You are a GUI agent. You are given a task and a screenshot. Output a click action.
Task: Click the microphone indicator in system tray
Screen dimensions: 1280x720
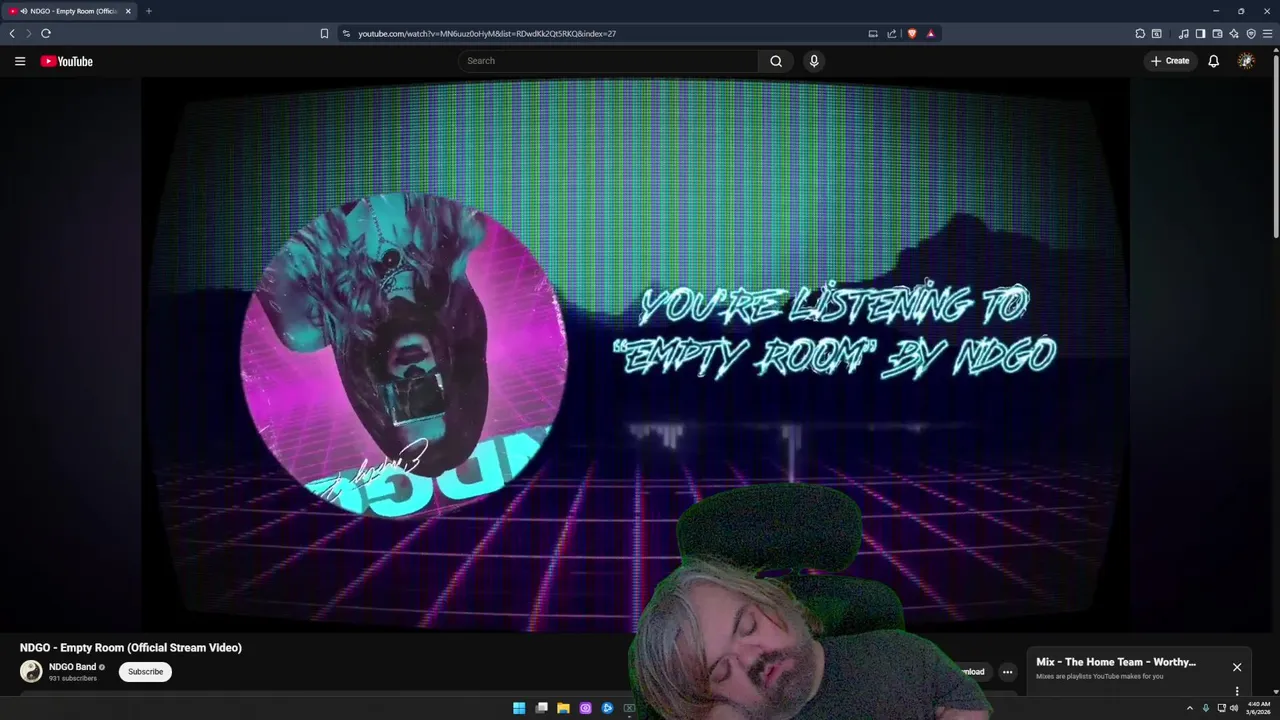(x=1205, y=708)
